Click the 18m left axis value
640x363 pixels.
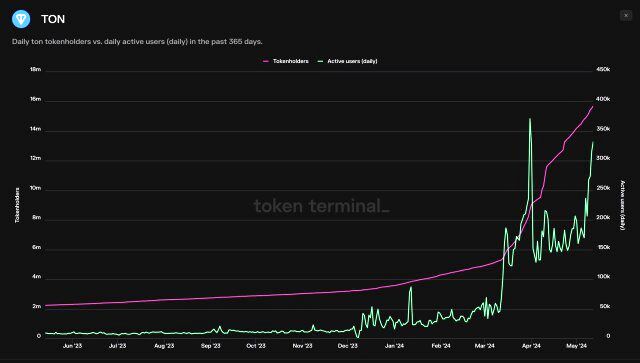36,69
